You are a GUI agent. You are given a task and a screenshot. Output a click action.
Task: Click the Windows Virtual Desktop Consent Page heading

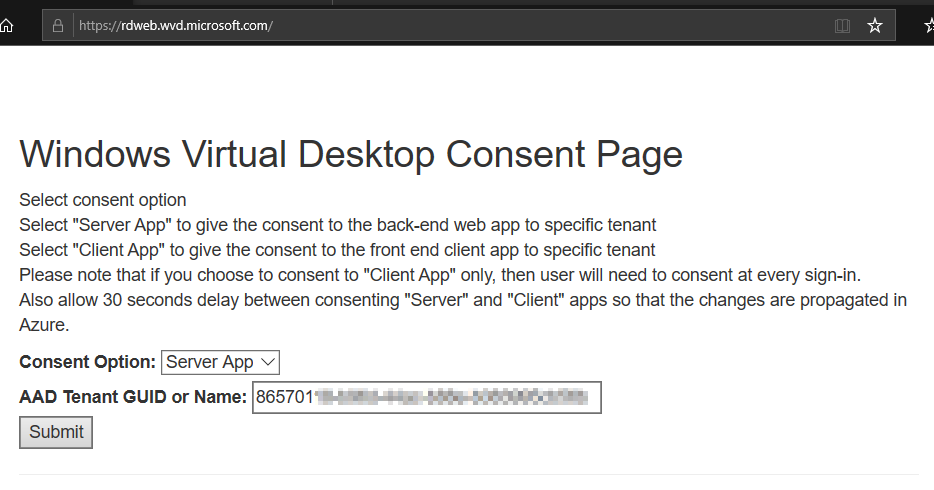click(x=351, y=154)
